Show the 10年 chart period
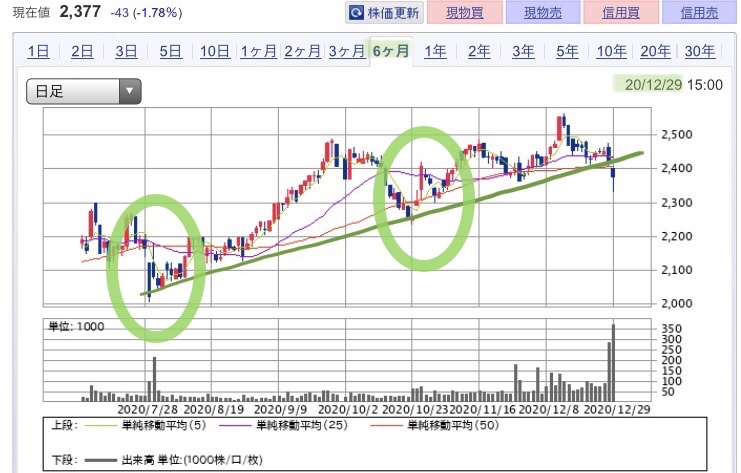This screenshot has height=473, width=741. 612,51
